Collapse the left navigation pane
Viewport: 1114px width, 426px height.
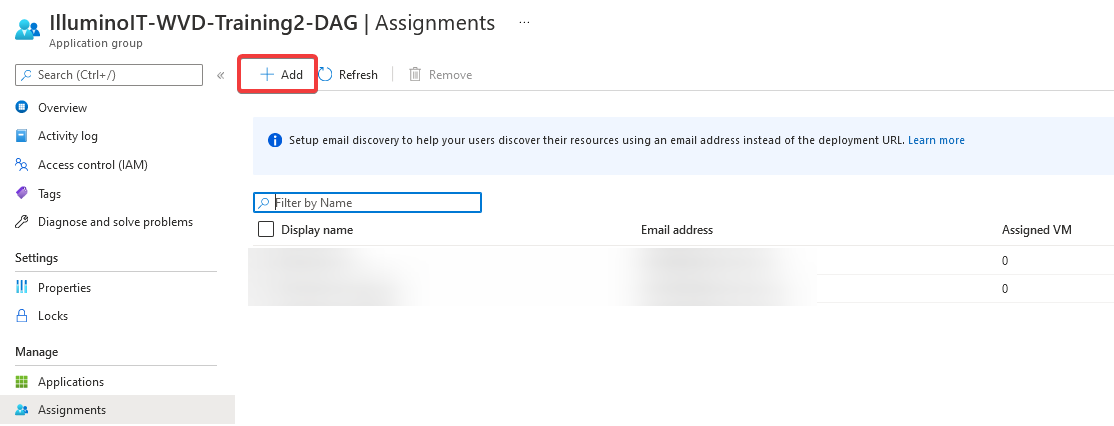click(x=220, y=75)
